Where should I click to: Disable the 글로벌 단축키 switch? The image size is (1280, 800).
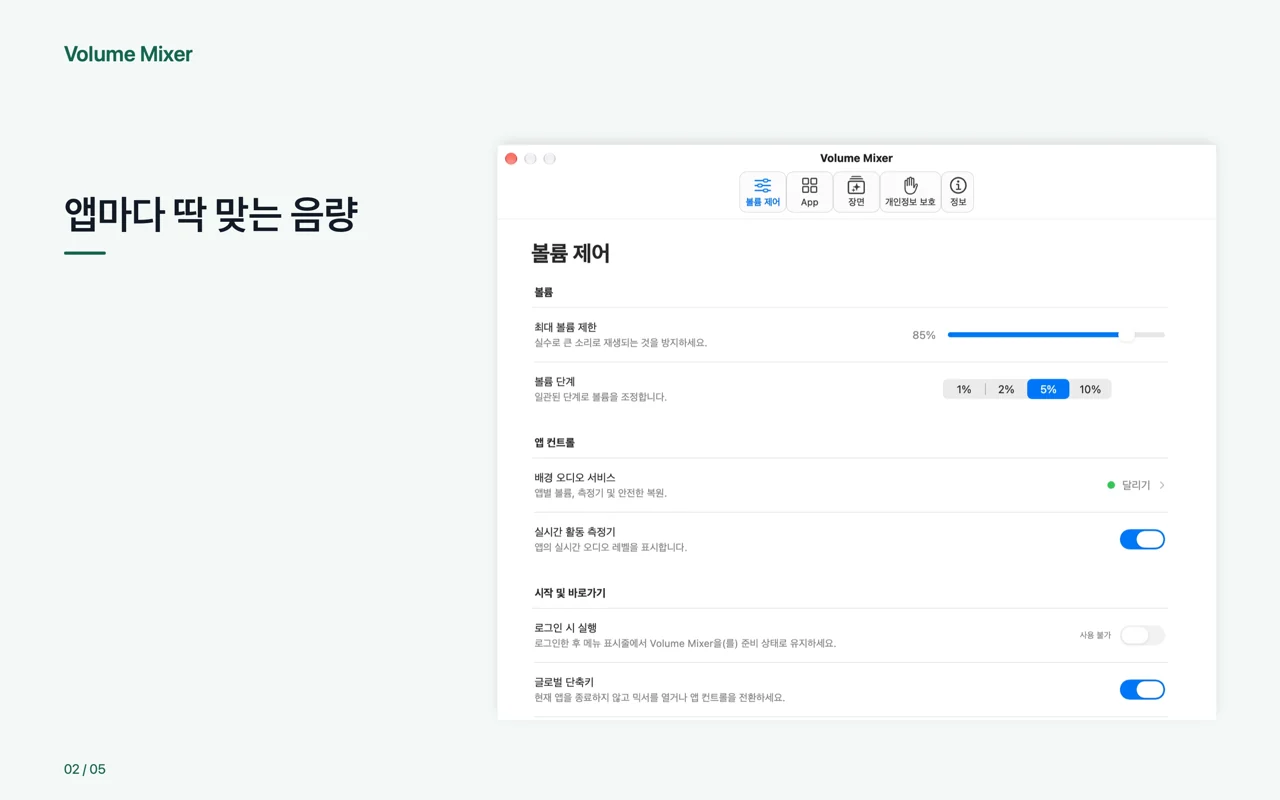click(1142, 690)
